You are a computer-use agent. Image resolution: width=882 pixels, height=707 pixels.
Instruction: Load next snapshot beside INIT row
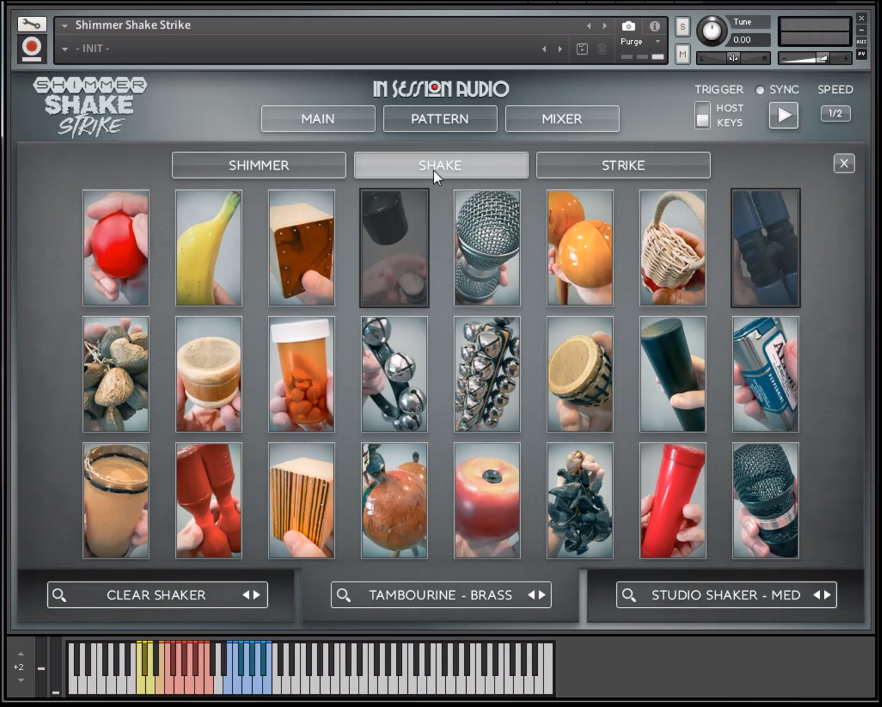pyautogui.click(x=560, y=49)
